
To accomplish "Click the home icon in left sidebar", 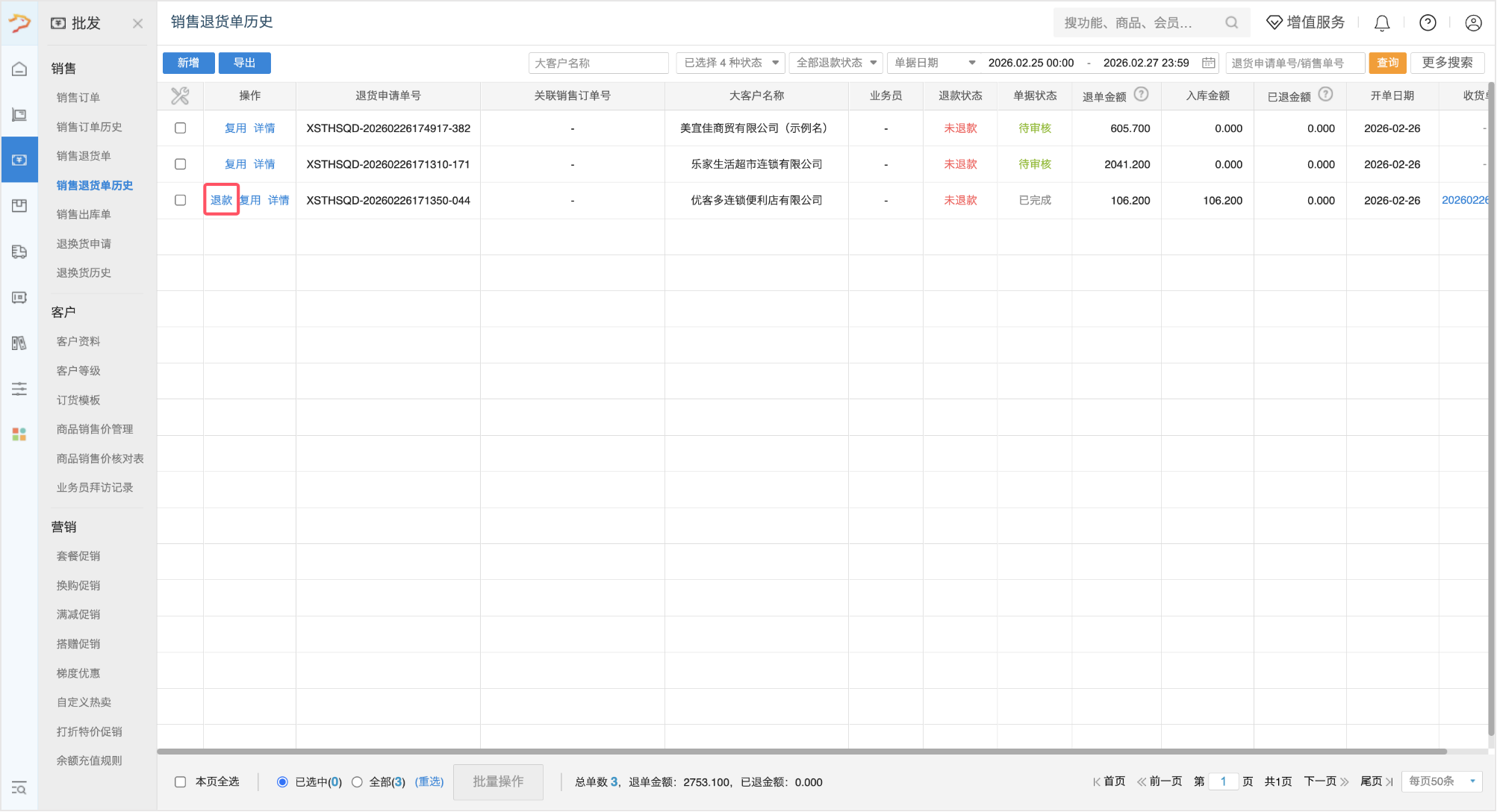I will (19, 69).
